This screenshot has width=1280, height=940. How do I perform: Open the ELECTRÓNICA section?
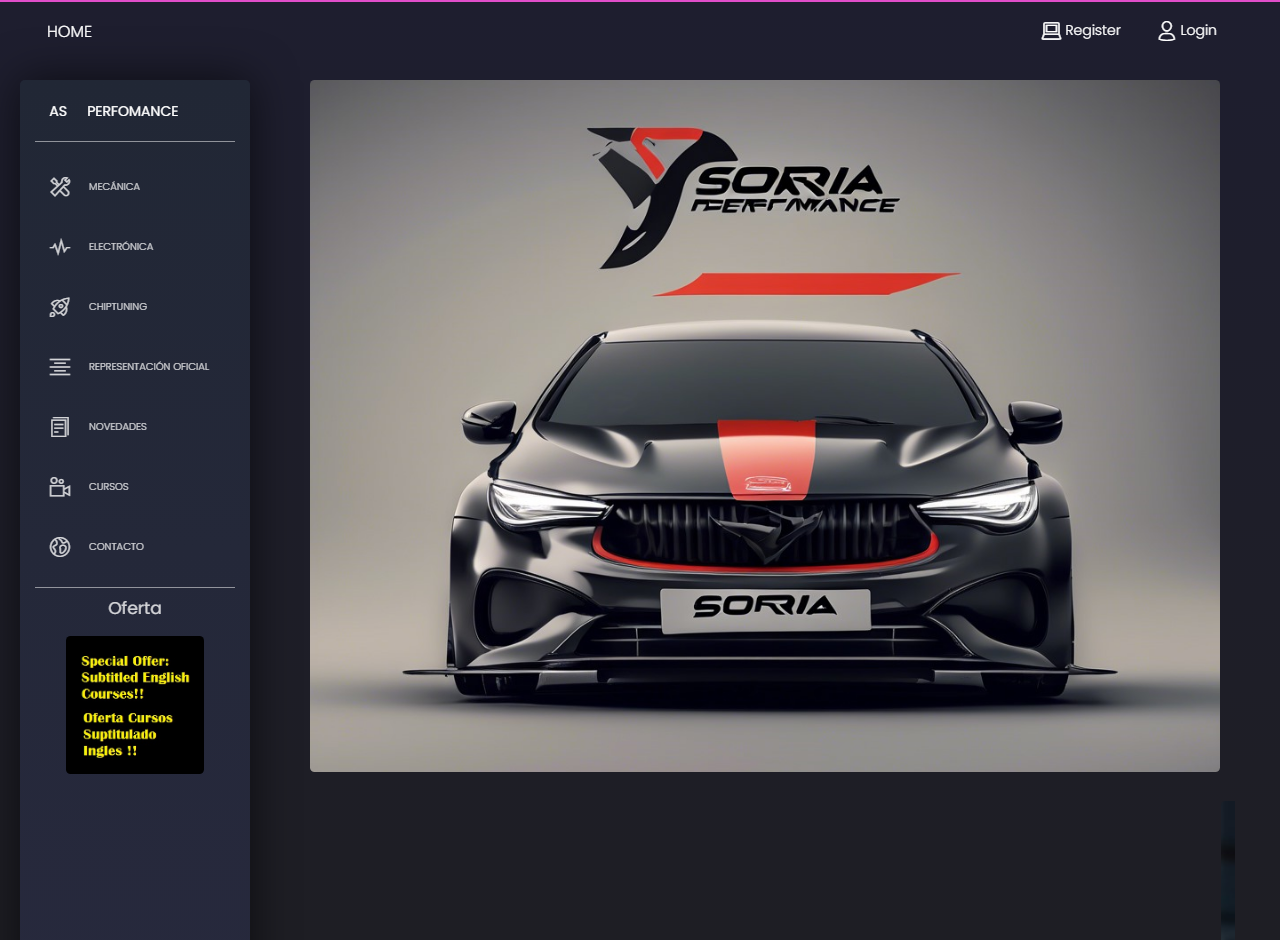click(121, 247)
